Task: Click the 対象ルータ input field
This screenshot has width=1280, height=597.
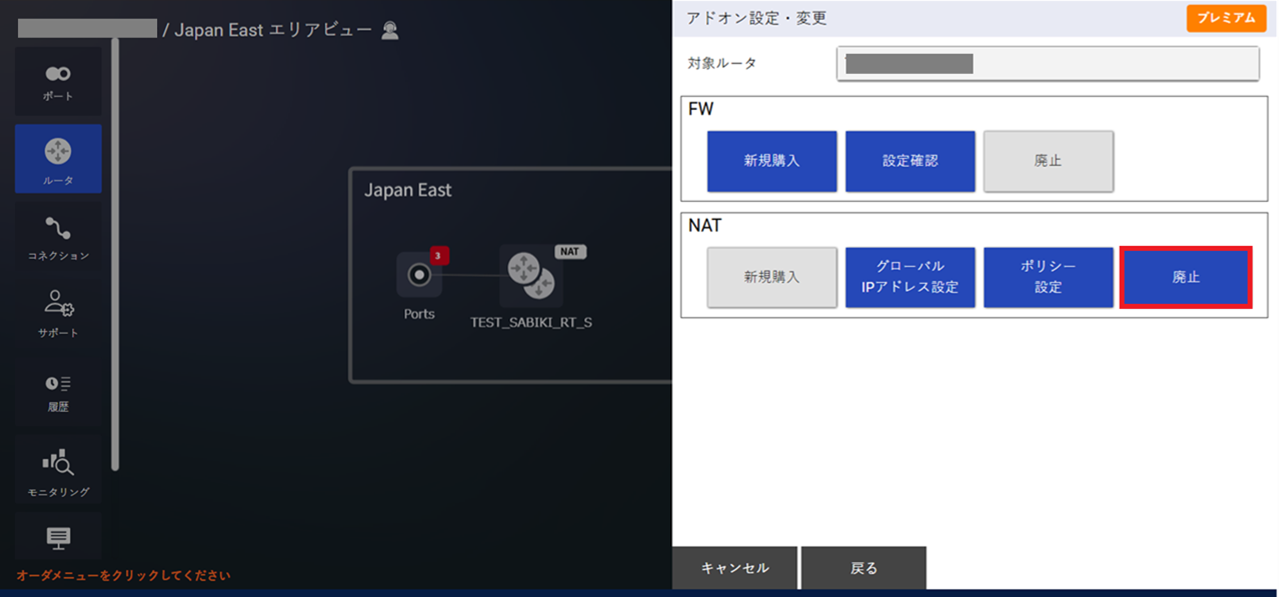Action: (1048, 64)
